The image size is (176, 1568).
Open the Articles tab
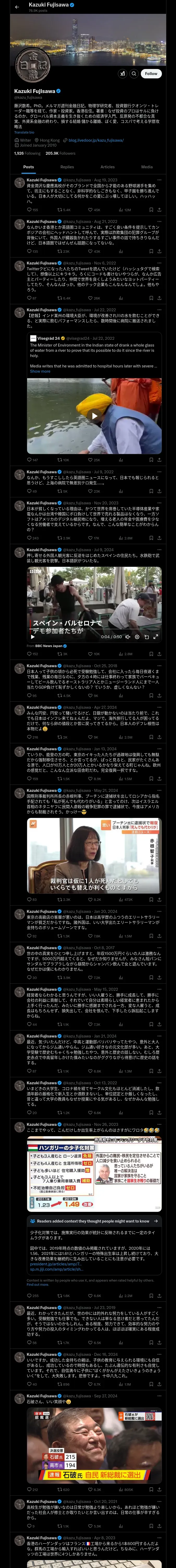(x=107, y=167)
